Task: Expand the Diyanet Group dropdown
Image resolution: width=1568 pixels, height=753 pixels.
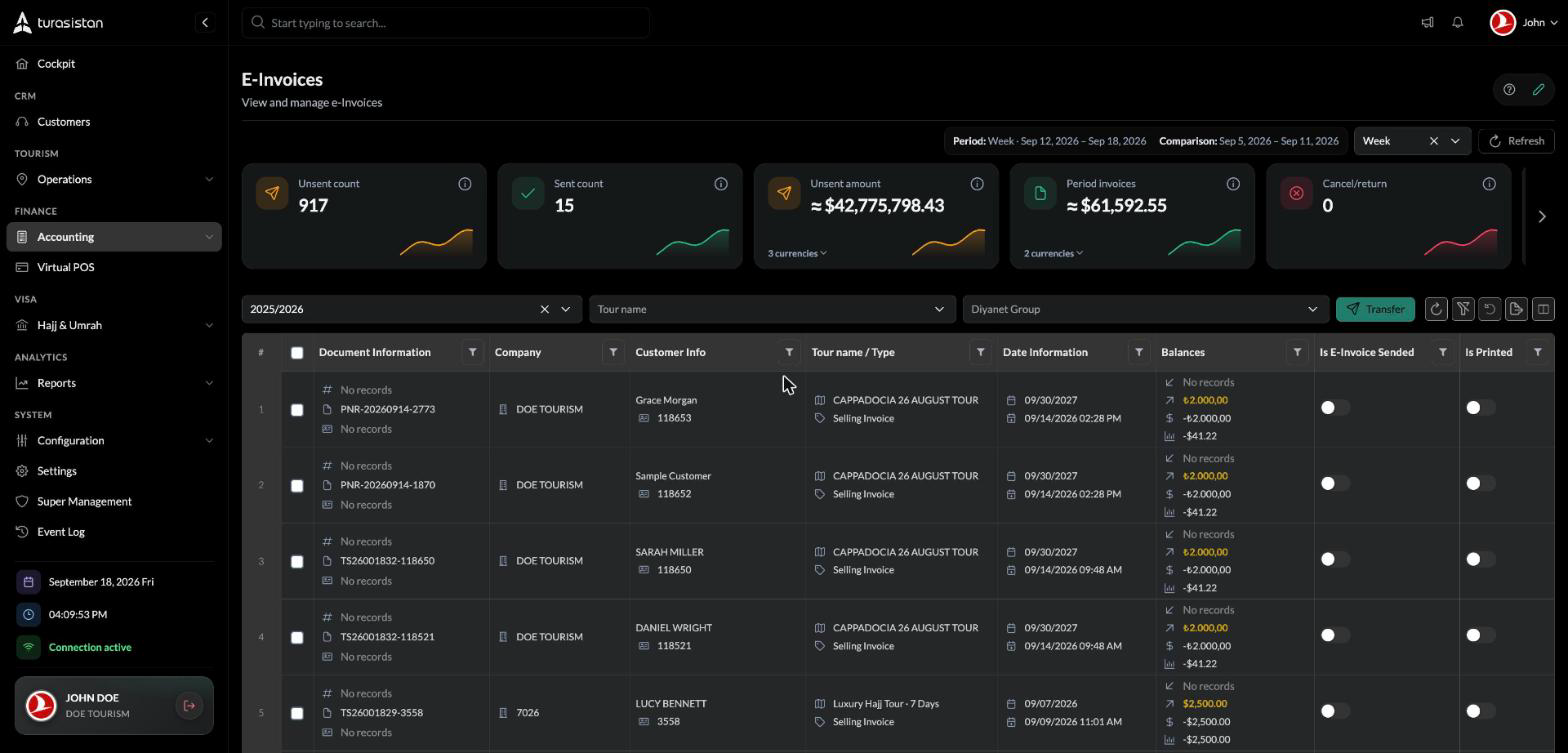Action: 1145,309
